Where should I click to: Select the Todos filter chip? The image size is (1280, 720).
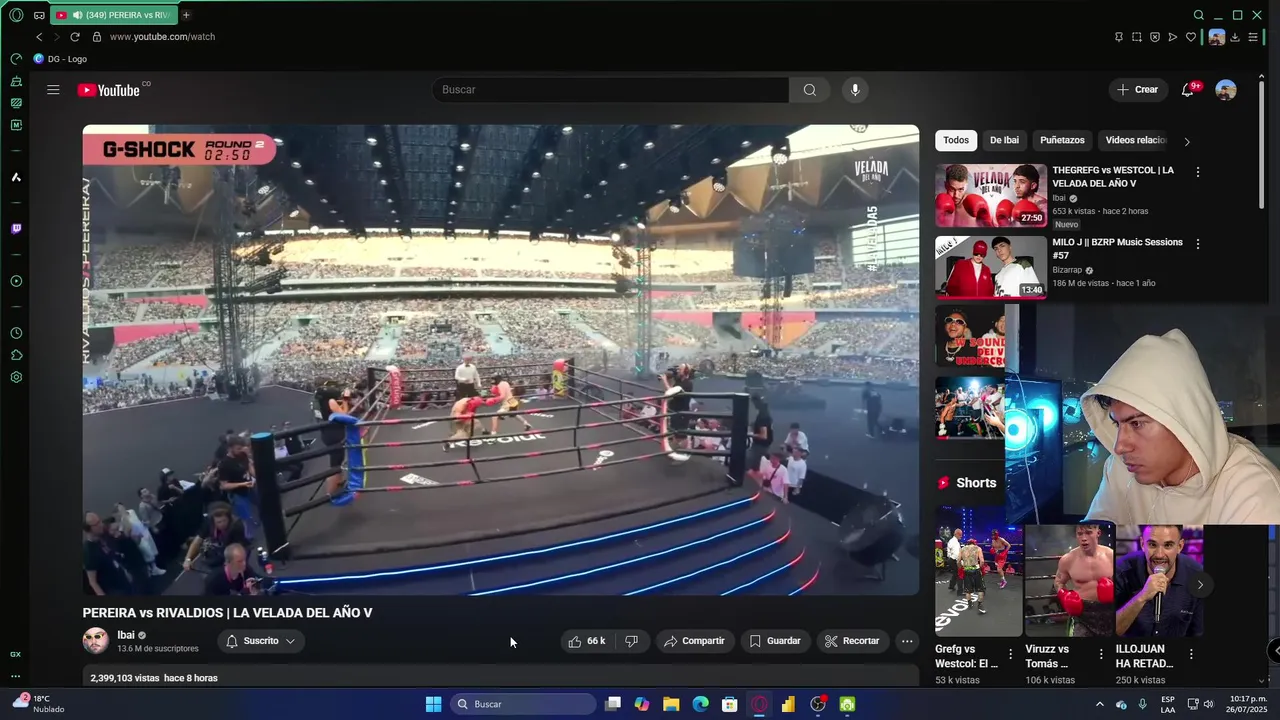pyautogui.click(x=956, y=140)
